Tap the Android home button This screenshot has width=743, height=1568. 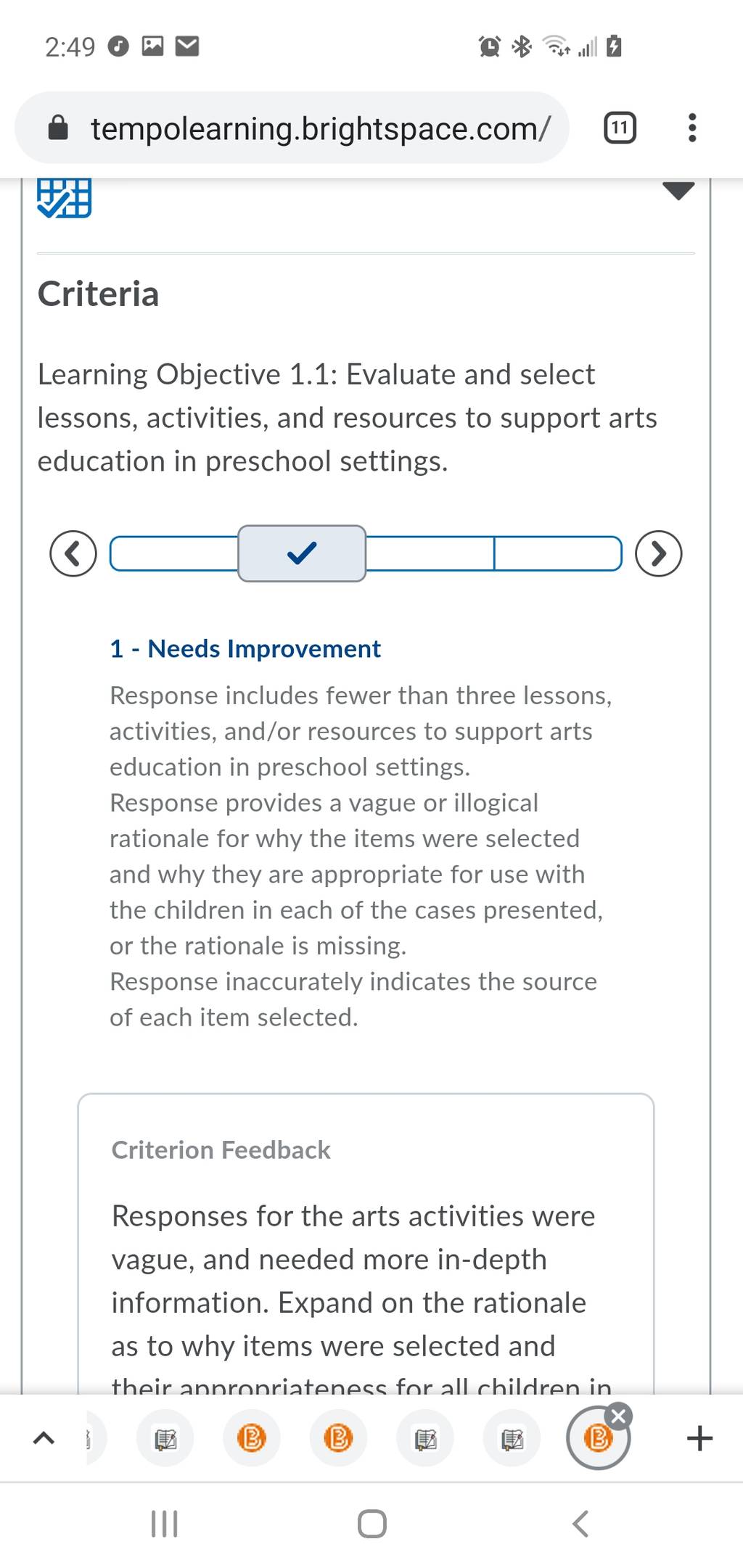[371, 1524]
